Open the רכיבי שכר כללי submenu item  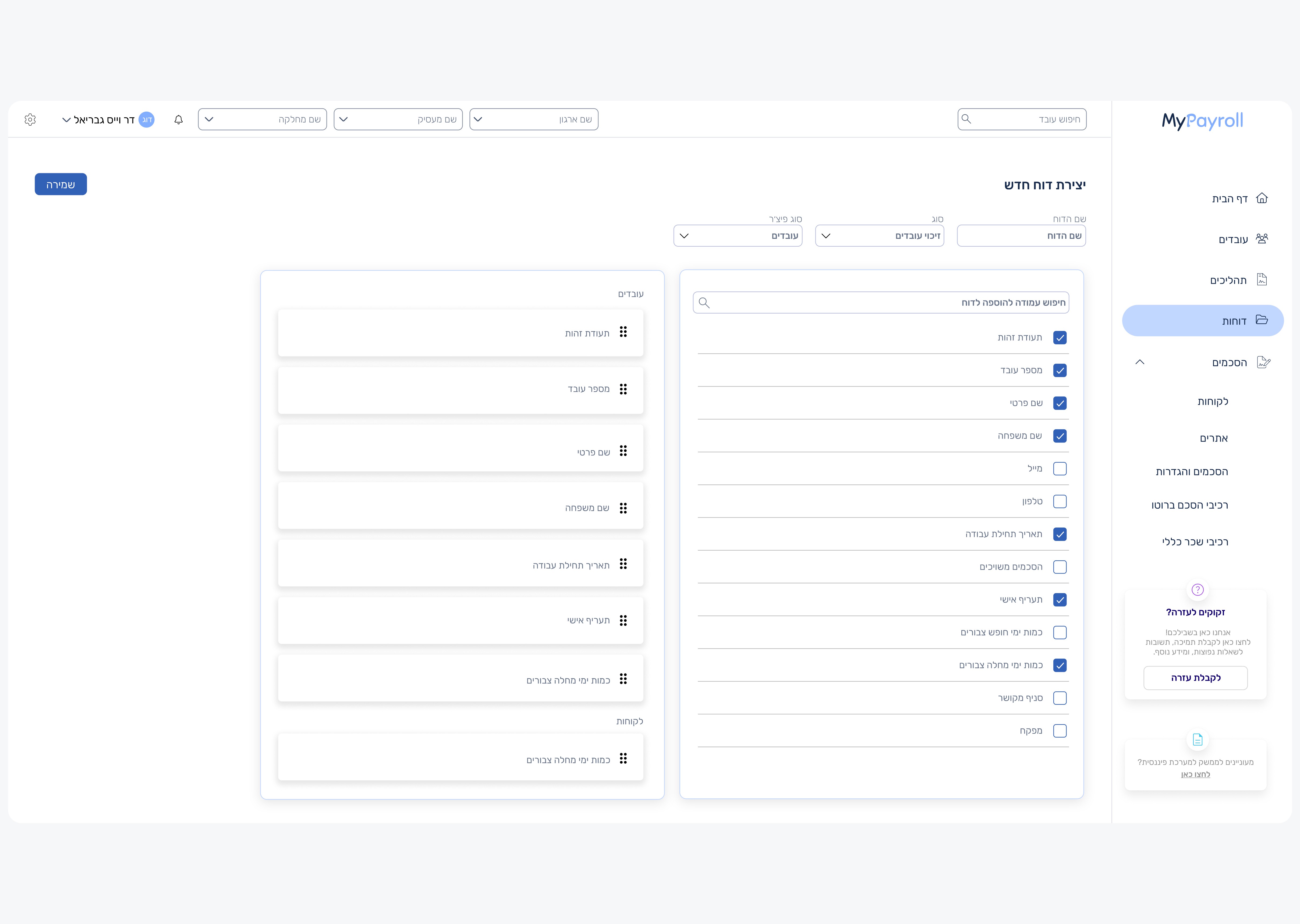[1195, 542]
